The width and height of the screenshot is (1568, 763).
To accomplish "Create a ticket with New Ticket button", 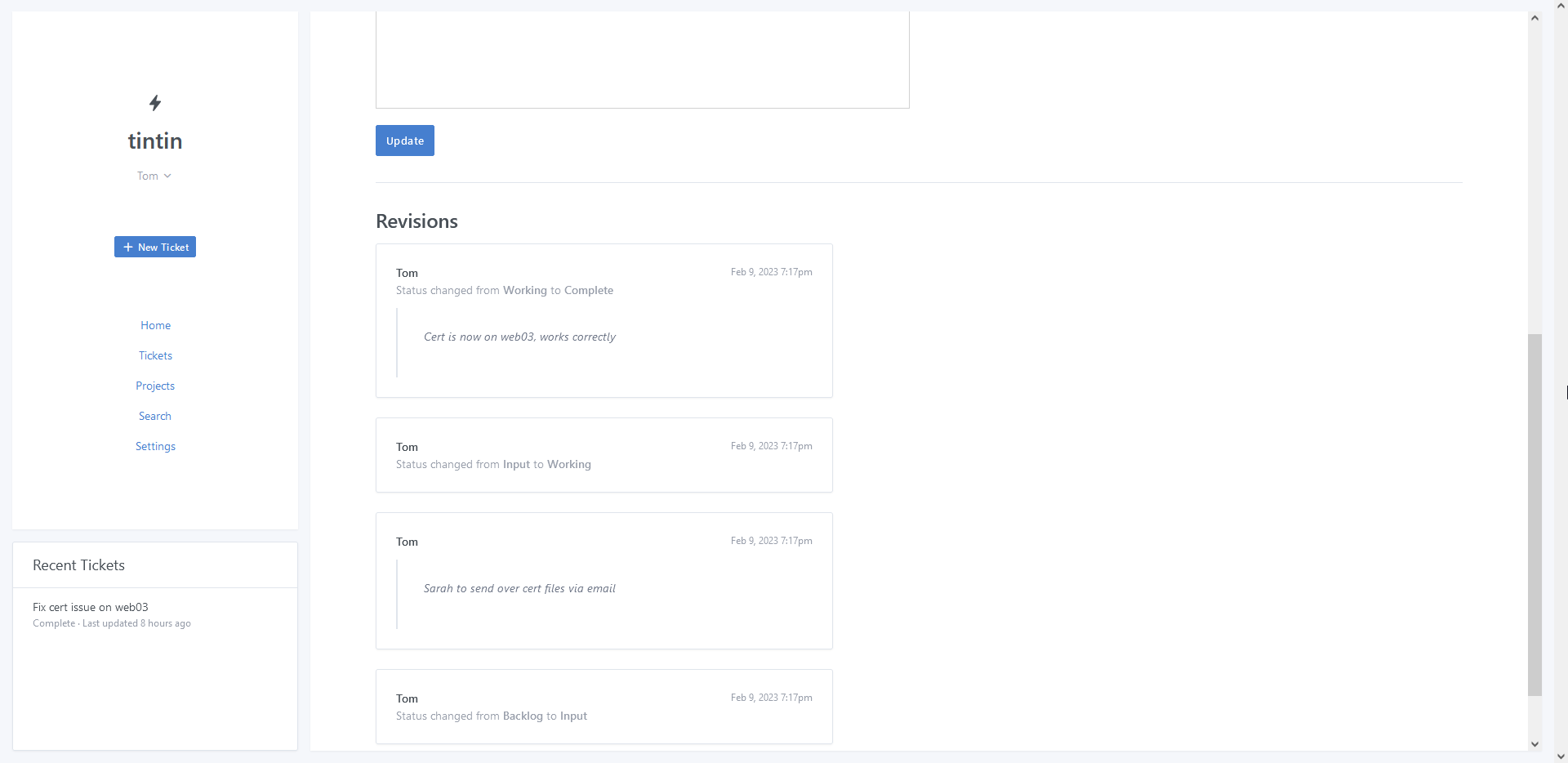I will point(155,247).
